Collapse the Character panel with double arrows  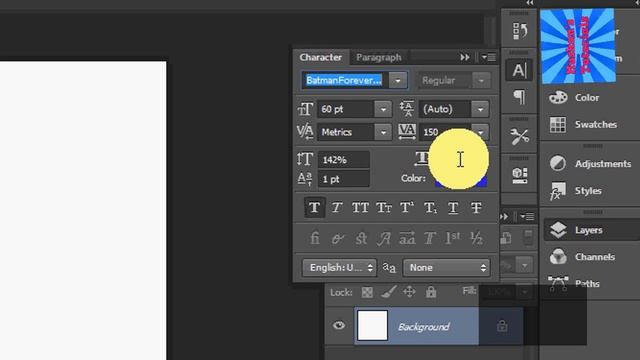point(464,58)
